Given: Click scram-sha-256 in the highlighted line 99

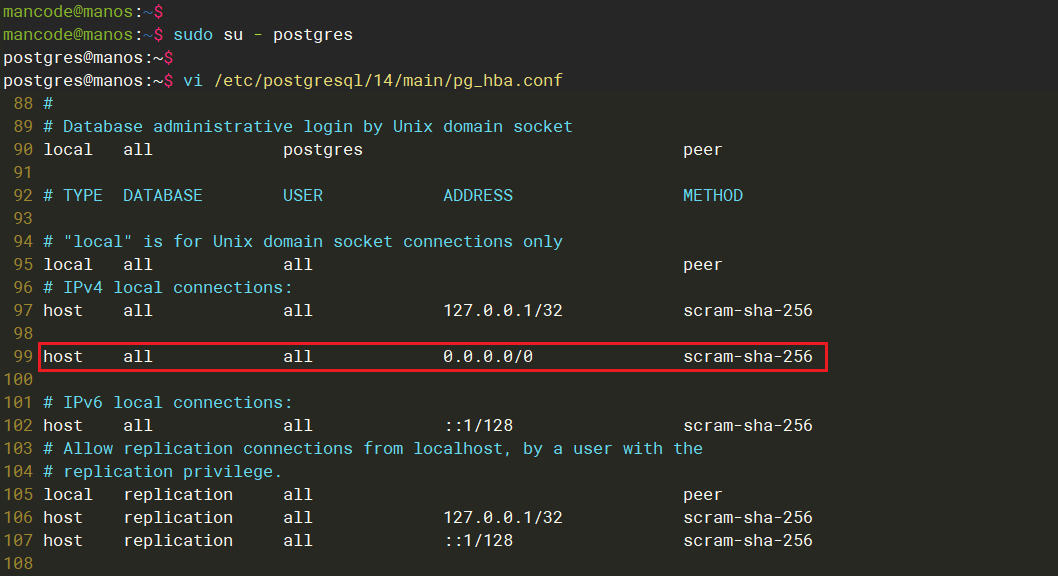Looking at the screenshot, I should [747, 357].
